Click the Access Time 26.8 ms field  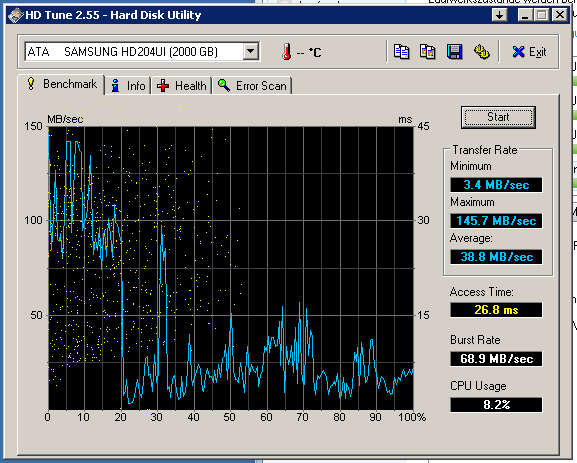pos(496,310)
